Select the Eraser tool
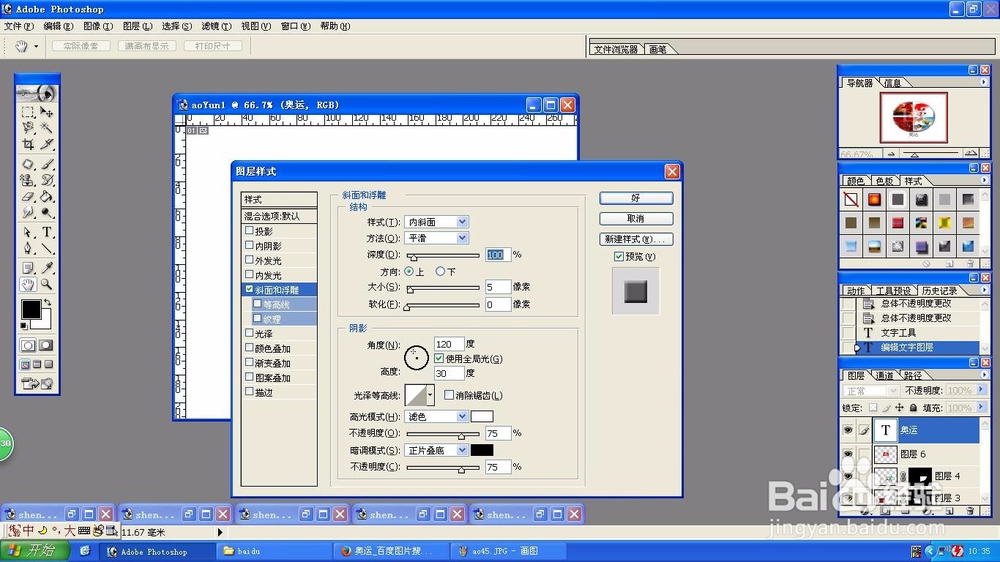The width and height of the screenshot is (1000, 562). click(28, 196)
